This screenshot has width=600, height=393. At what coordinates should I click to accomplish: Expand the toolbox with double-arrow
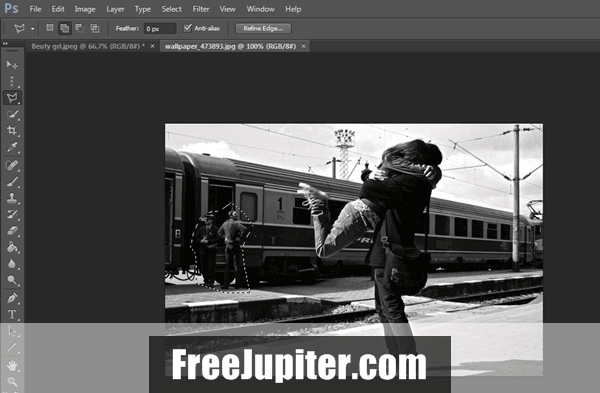[x=5, y=44]
